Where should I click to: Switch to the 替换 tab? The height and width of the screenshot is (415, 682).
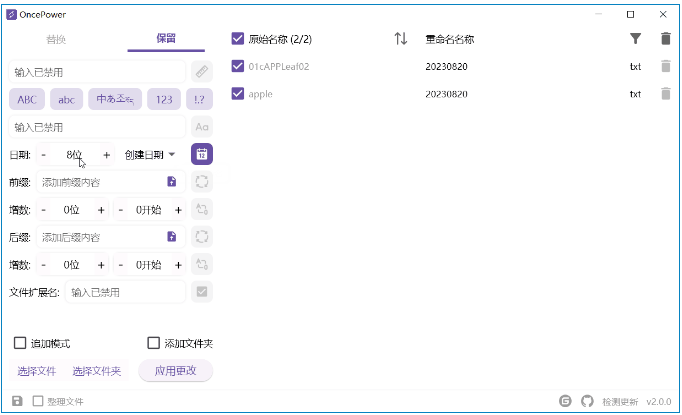coord(57,38)
